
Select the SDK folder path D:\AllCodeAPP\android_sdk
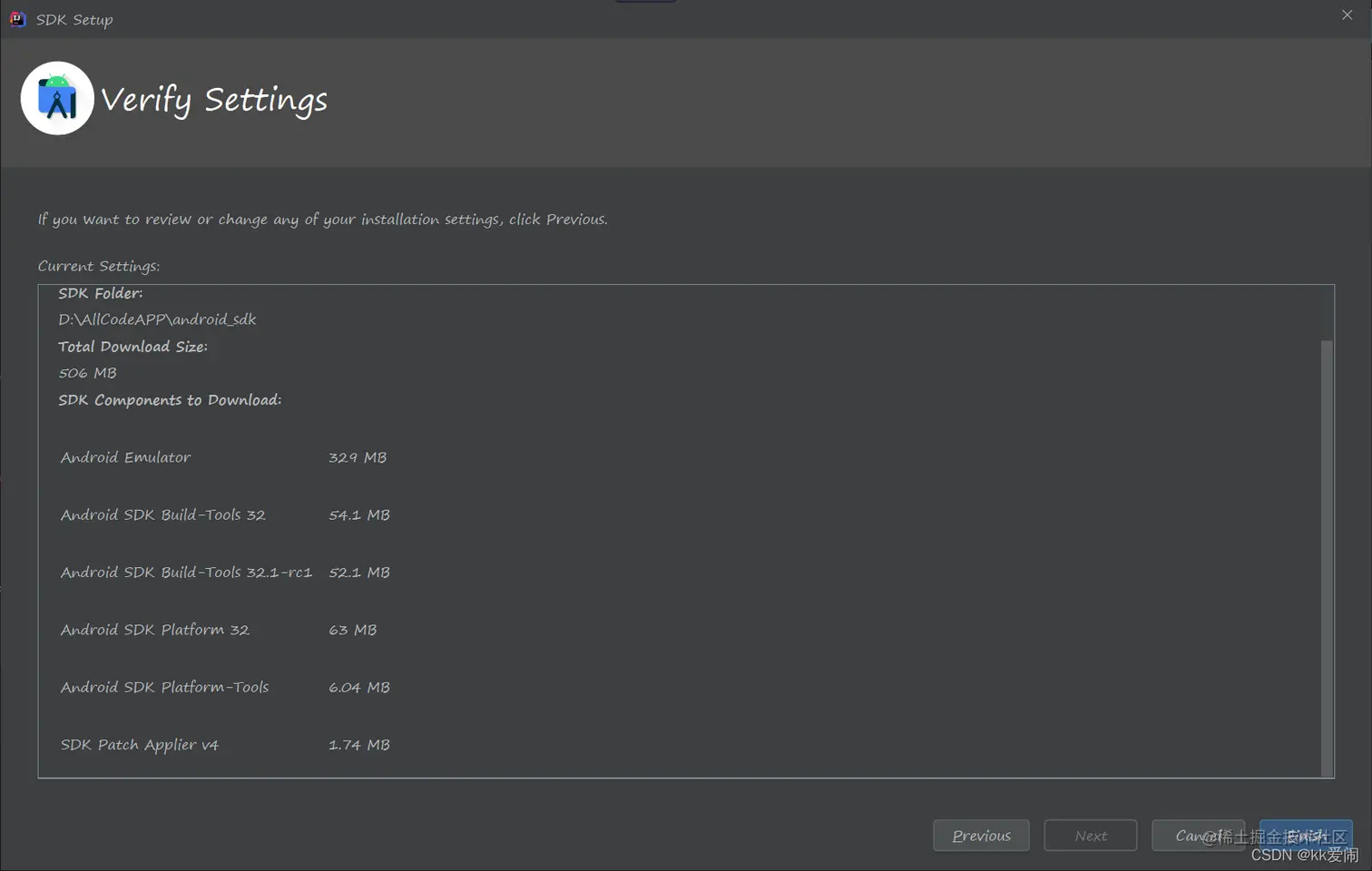(x=157, y=319)
